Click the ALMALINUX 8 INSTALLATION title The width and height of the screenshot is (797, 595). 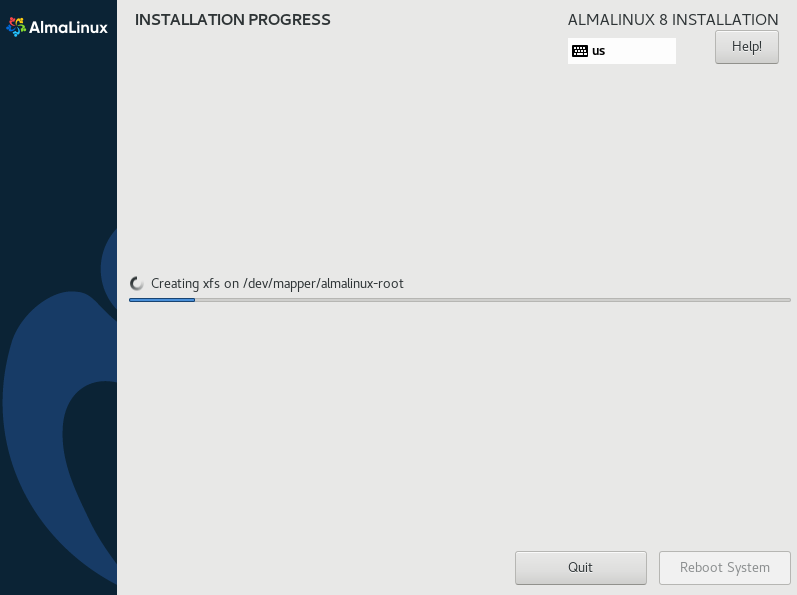coord(673,20)
